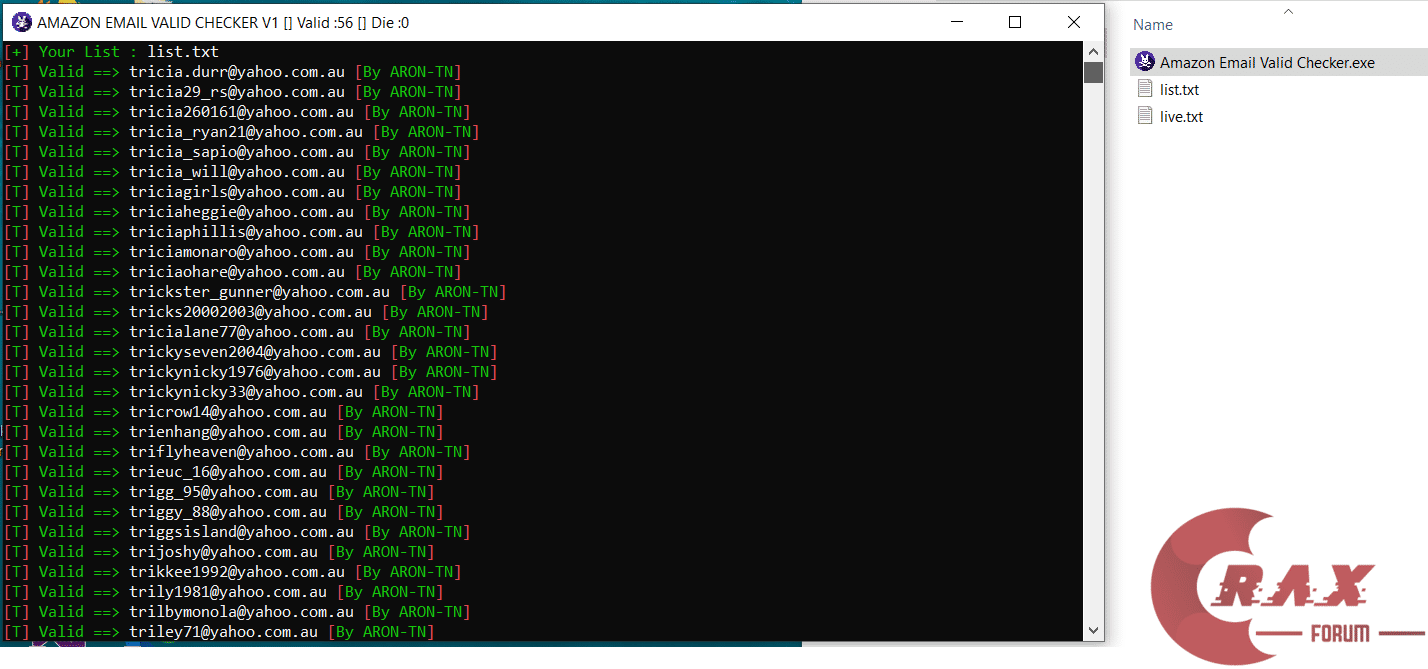The width and height of the screenshot is (1428, 669).
Task: Click the console window title bar icon
Action: pos(20,22)
